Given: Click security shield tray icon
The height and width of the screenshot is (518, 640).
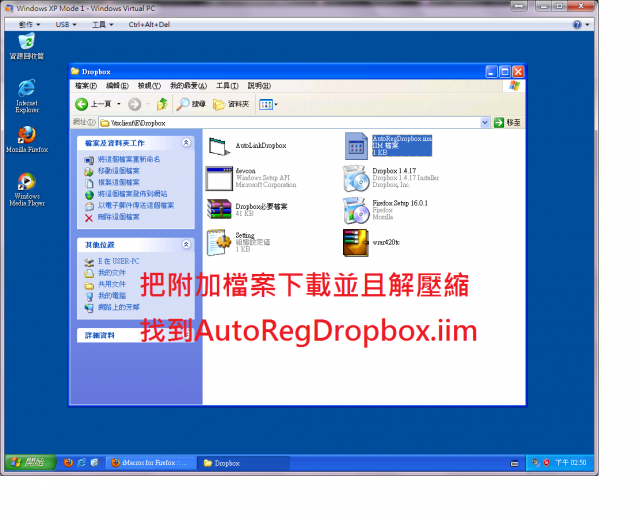Looking at the screenshot, I should 546,463.
